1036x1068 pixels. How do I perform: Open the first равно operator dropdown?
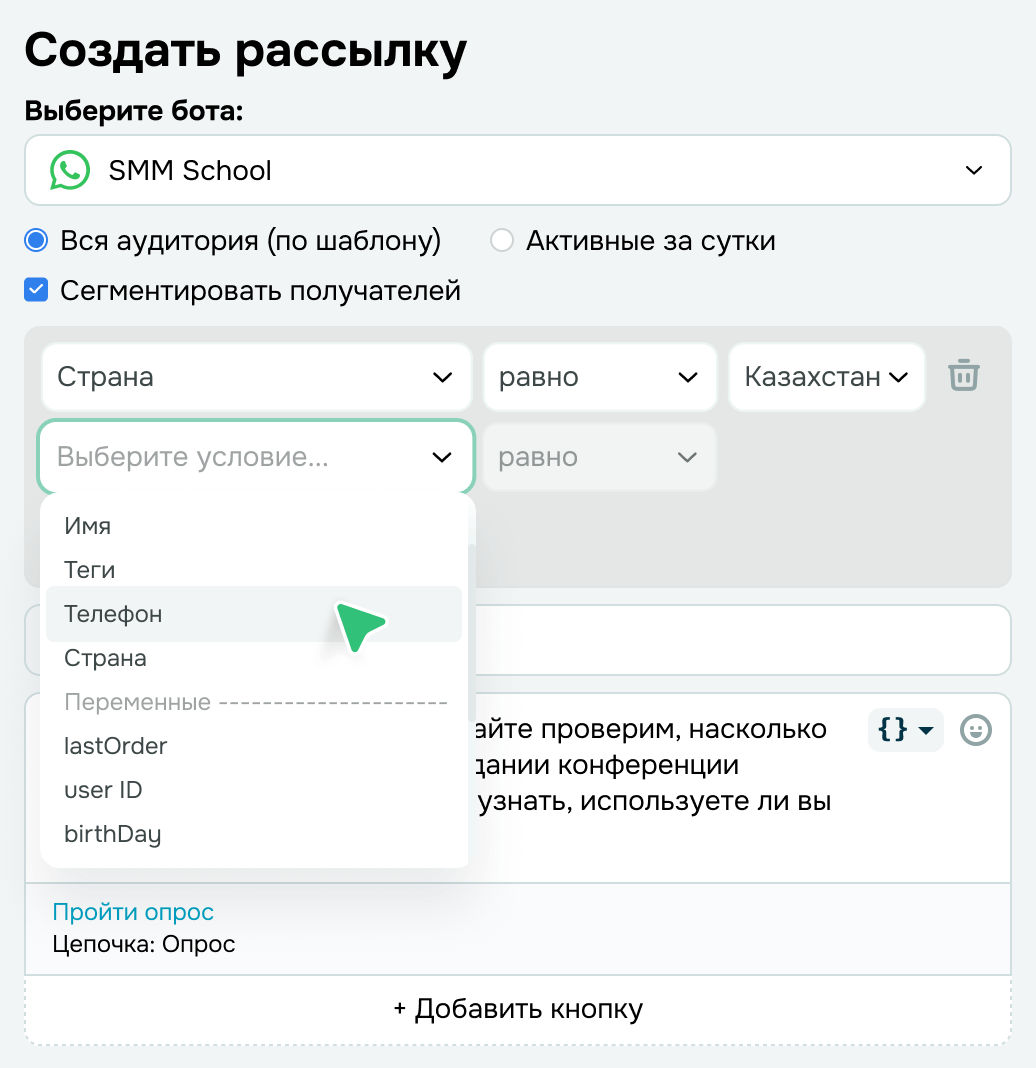(x=599, y=377)
